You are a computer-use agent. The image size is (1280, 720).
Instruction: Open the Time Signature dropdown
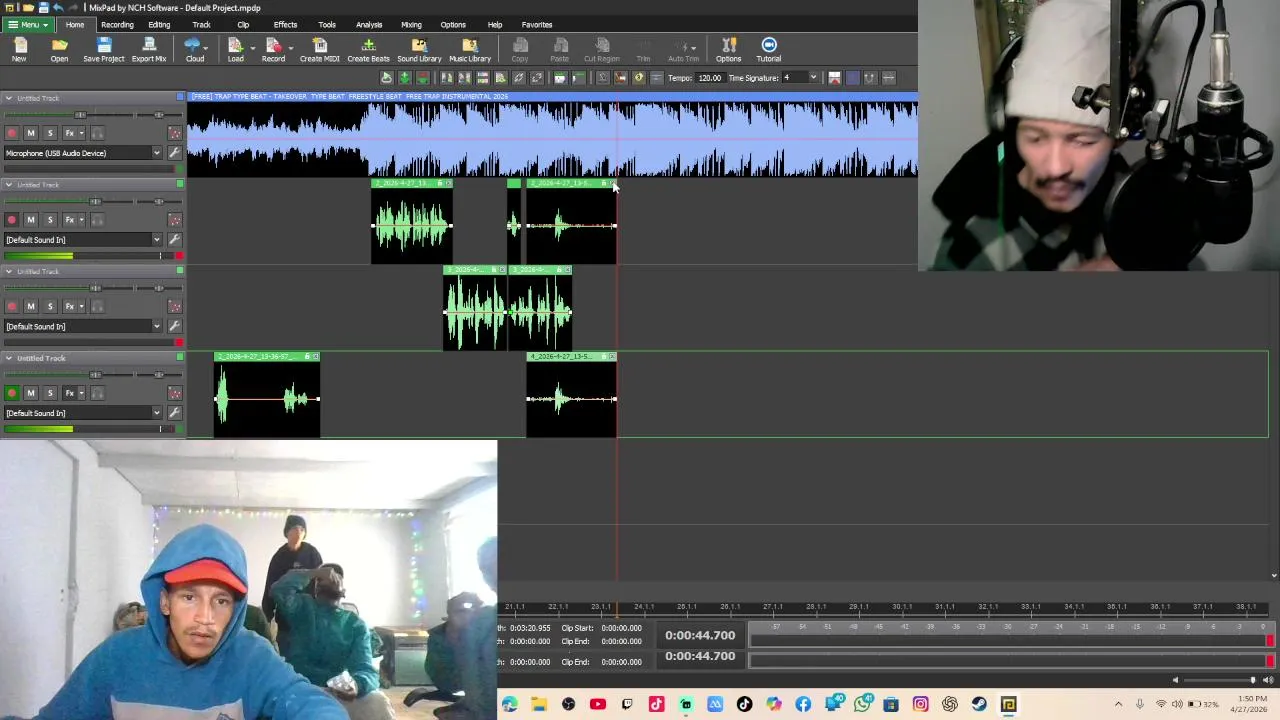813,78
